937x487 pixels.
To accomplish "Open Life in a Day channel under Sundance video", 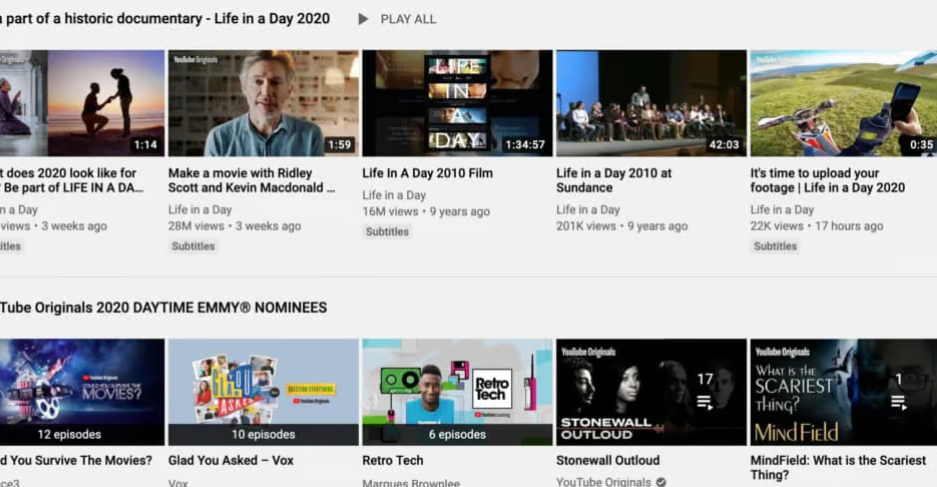I will coord(588,210).
